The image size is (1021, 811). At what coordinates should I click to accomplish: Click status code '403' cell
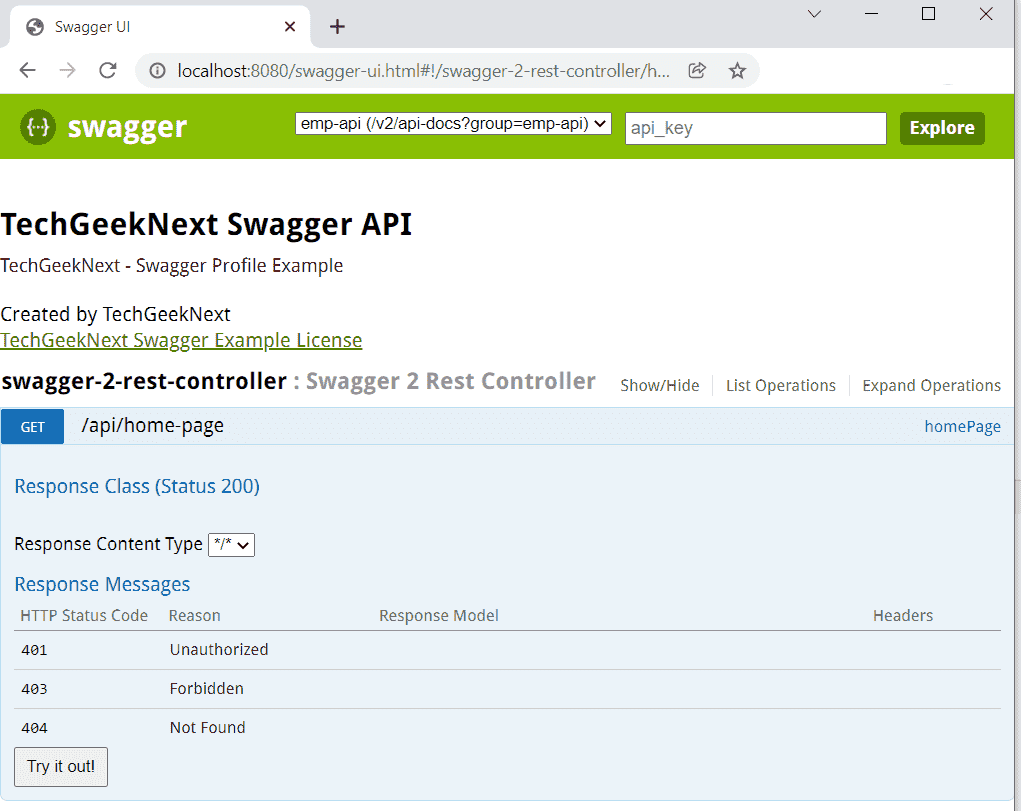[35, 689]
